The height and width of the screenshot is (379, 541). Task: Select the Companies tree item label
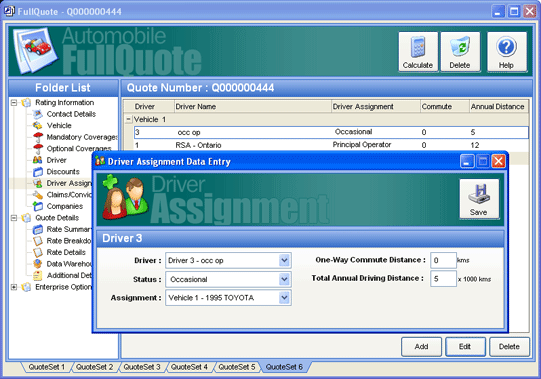click(x=65, y=206)
